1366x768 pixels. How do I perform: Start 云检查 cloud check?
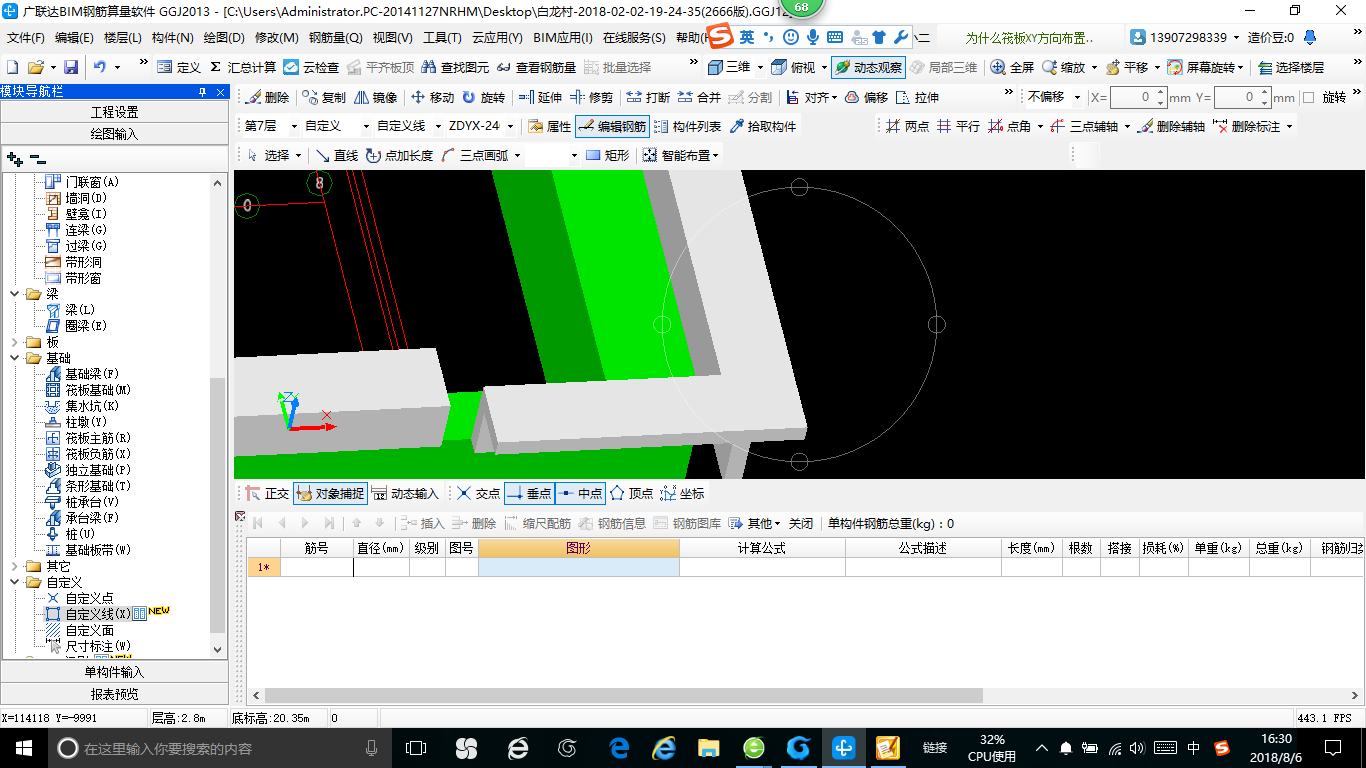point(311,67)
